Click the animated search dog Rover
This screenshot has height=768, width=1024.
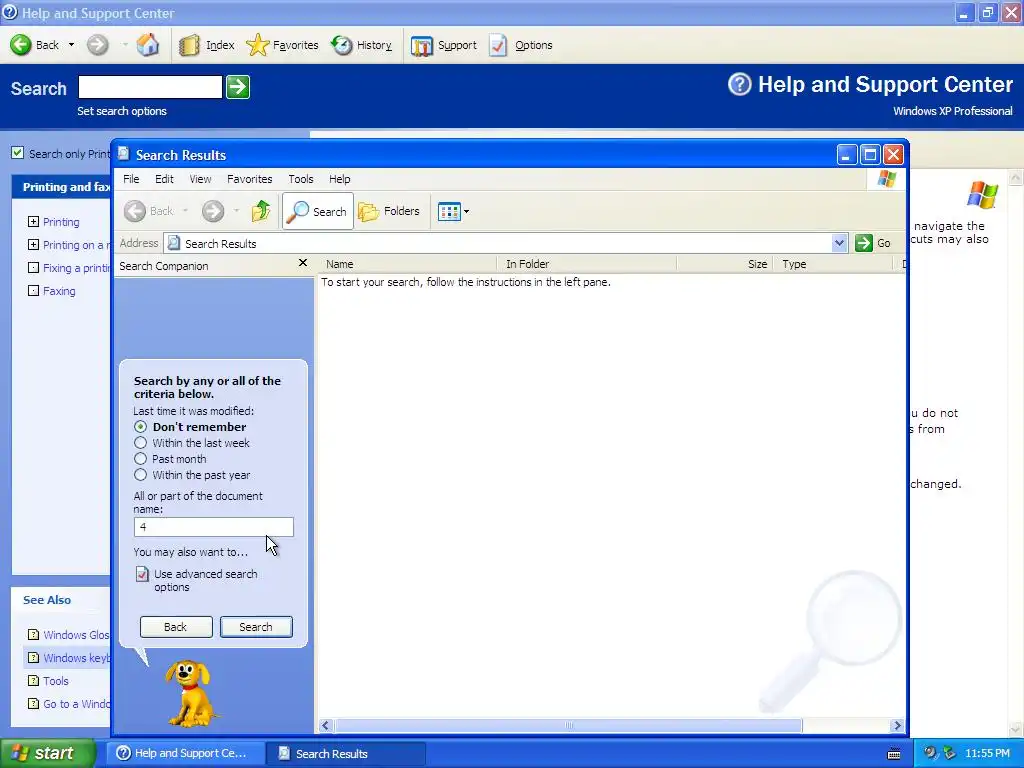click(190, 693)
